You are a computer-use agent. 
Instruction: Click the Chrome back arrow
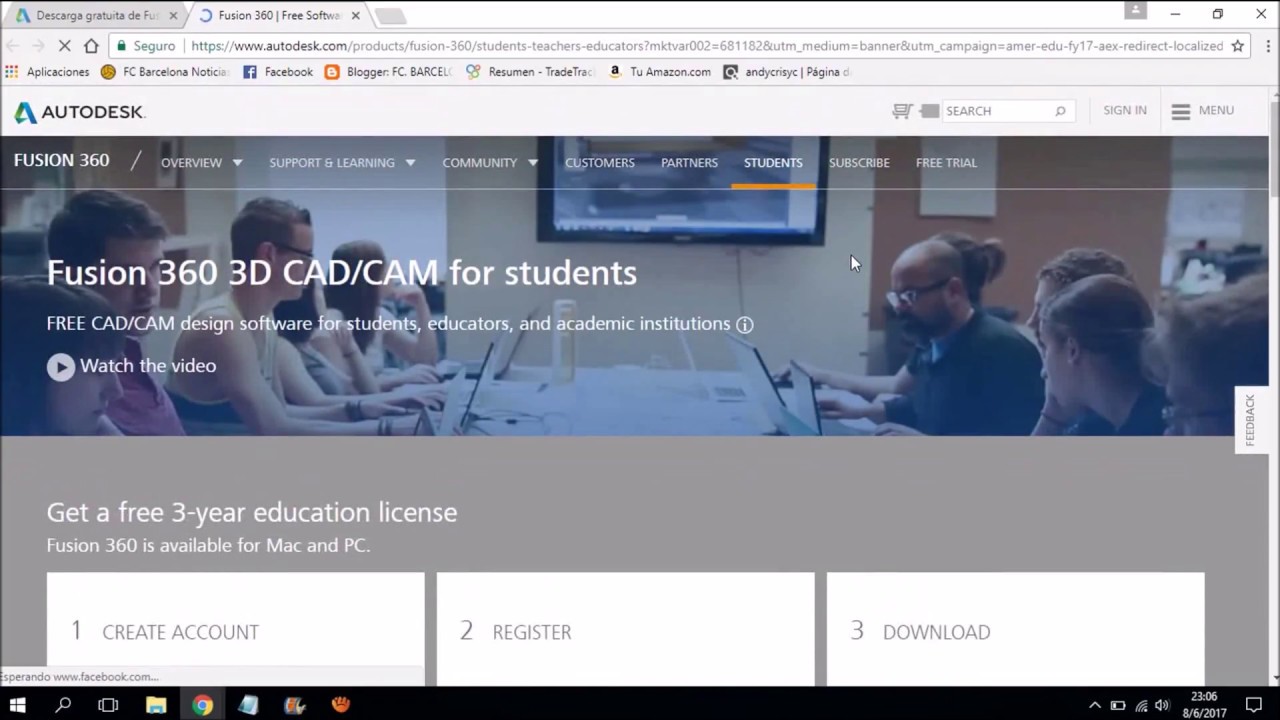pyautogui.click(x=12, y=46)
